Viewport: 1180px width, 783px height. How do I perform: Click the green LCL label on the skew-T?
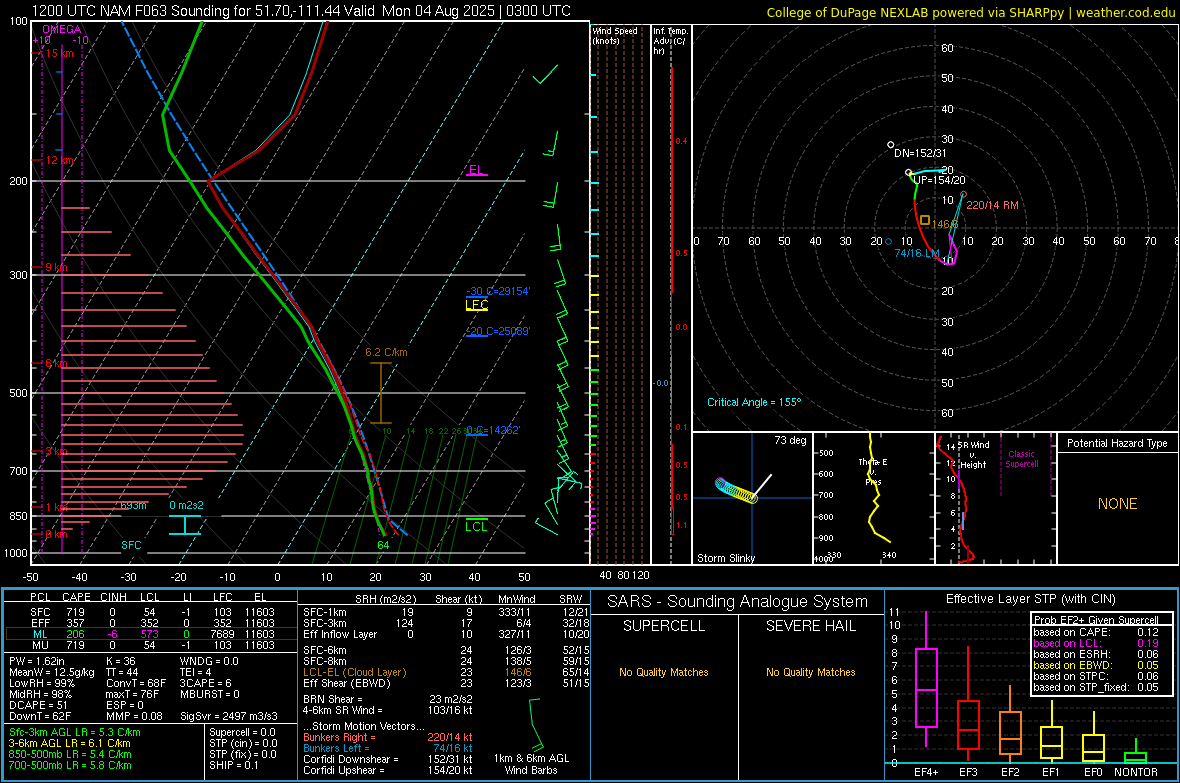click(x=476, y=526)
